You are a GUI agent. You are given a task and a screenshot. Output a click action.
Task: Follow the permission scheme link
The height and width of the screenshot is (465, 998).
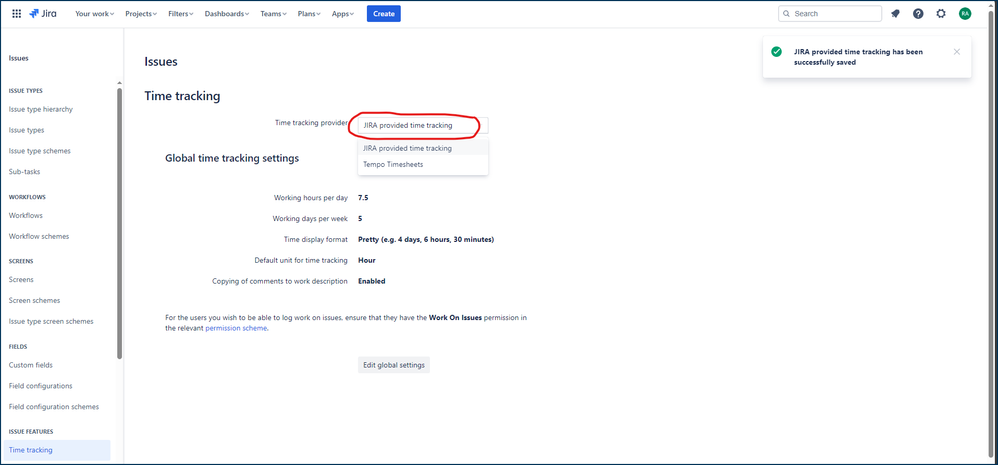[x=236, y=328]
